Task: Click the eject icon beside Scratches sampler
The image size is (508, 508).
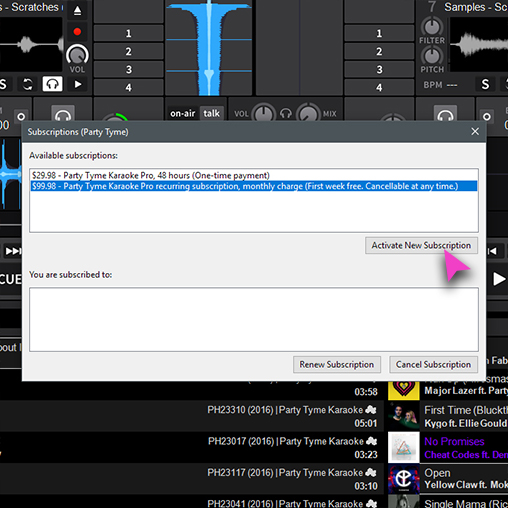Action: [x=77, y=11]
